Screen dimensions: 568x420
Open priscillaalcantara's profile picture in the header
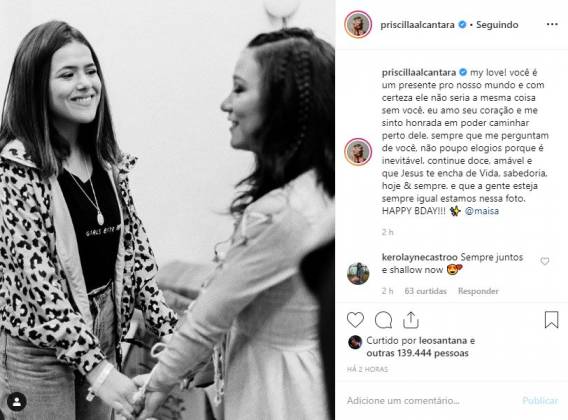pyautogui.click(x=358, y=25)
